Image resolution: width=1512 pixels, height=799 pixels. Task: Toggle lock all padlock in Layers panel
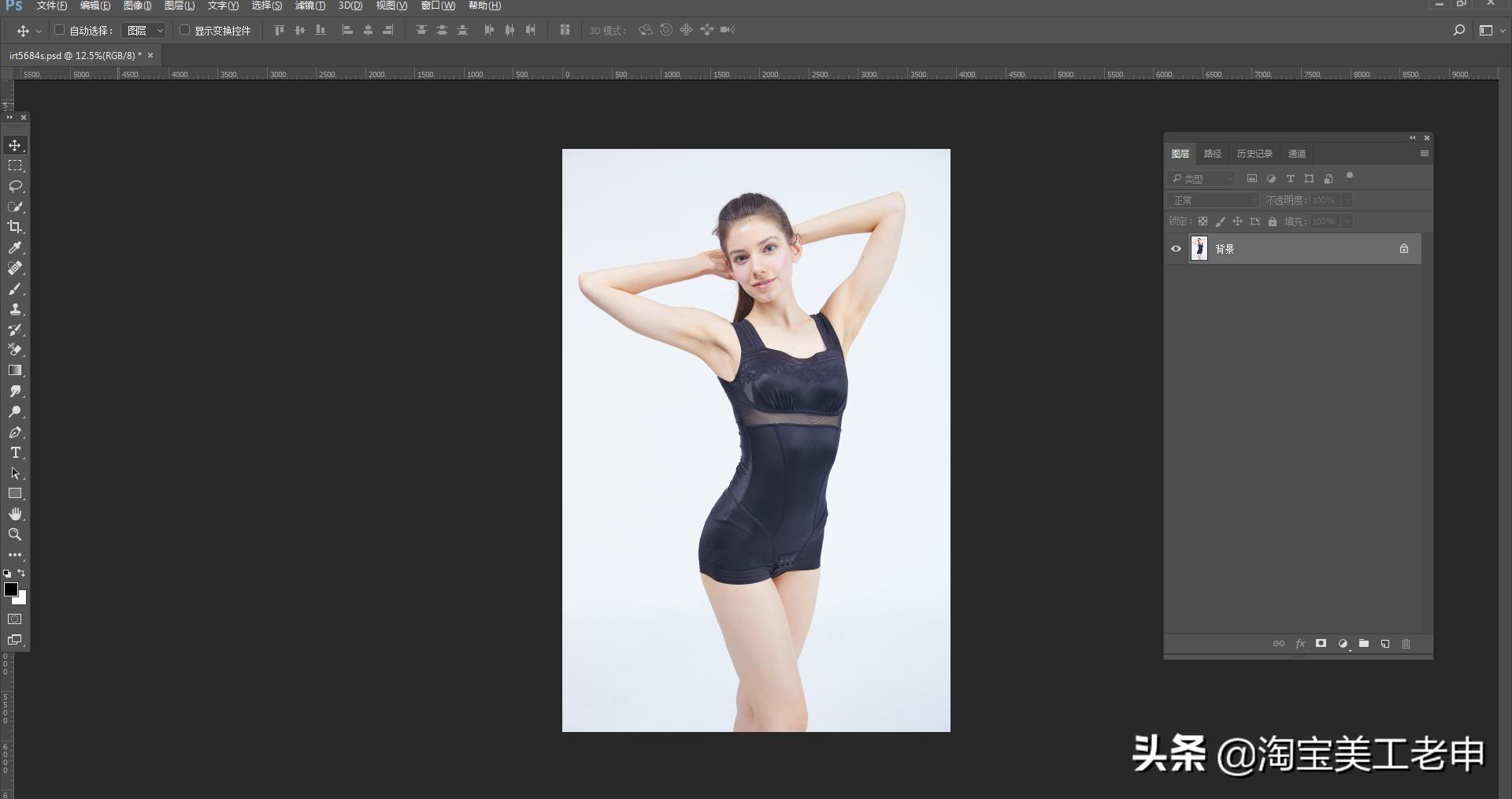pos(1273,221)
